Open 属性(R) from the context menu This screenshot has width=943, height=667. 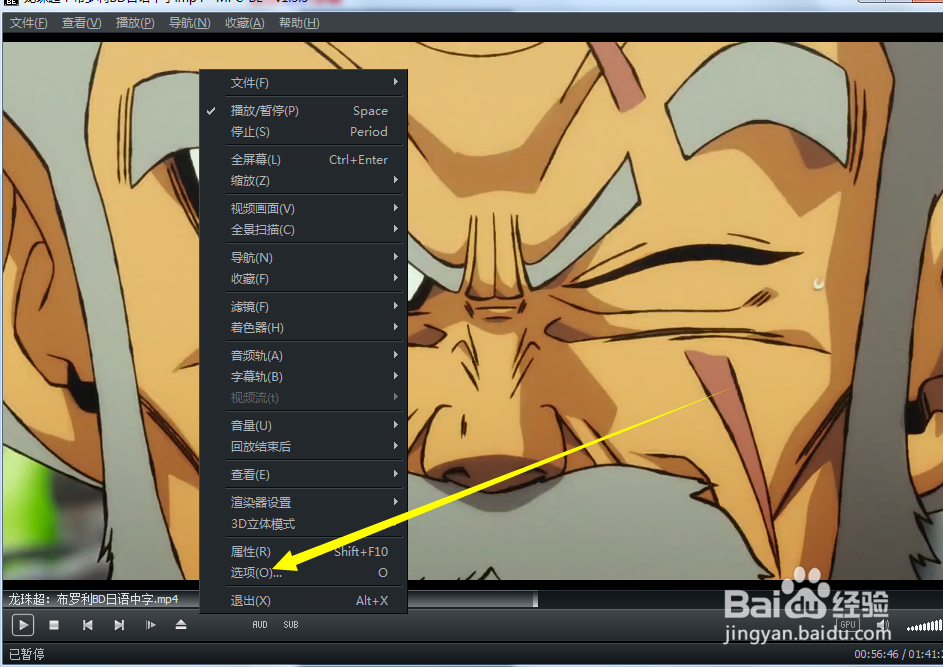(304, 552)
